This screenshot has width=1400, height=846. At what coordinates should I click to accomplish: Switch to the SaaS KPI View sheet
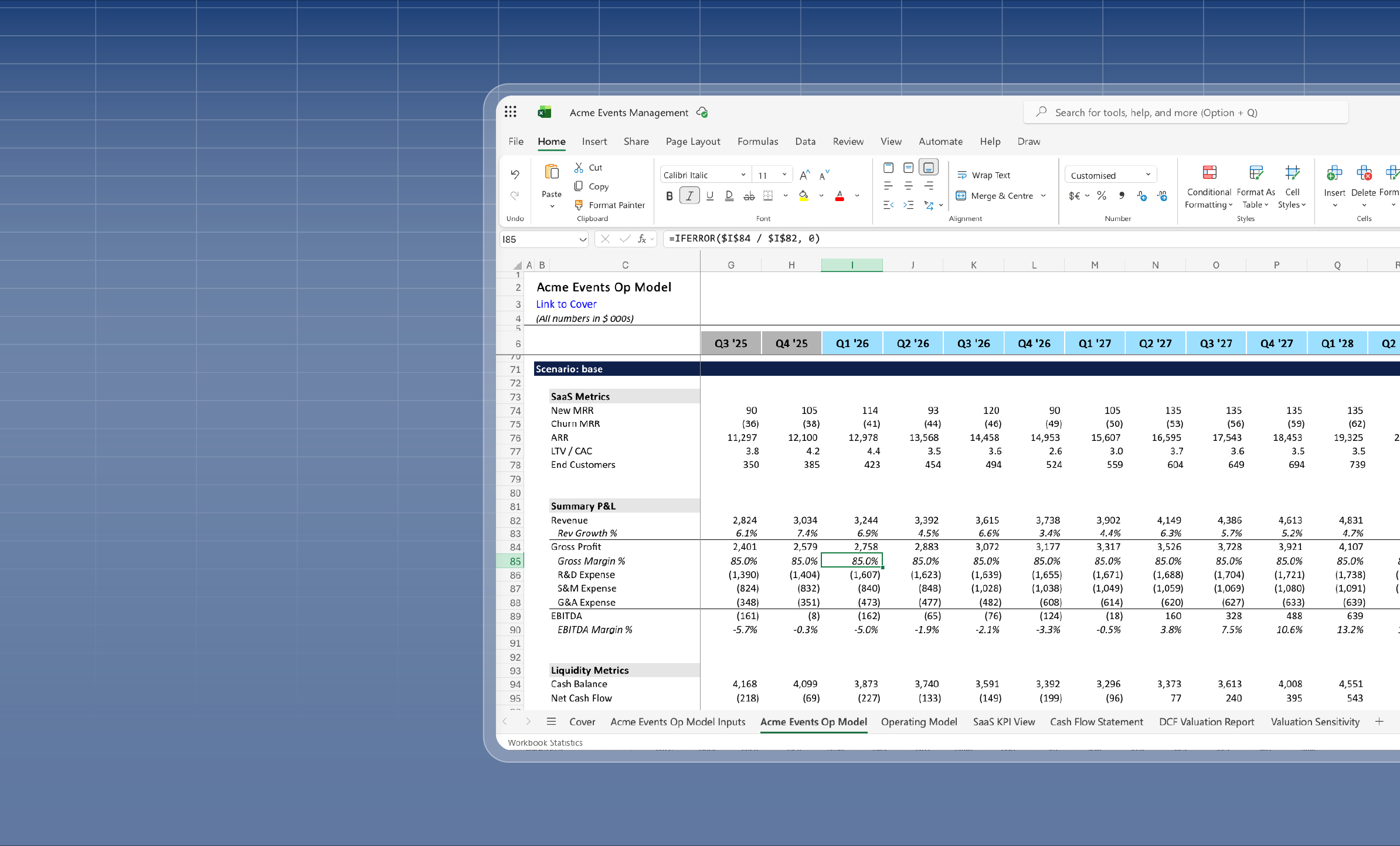point(1004,722)
